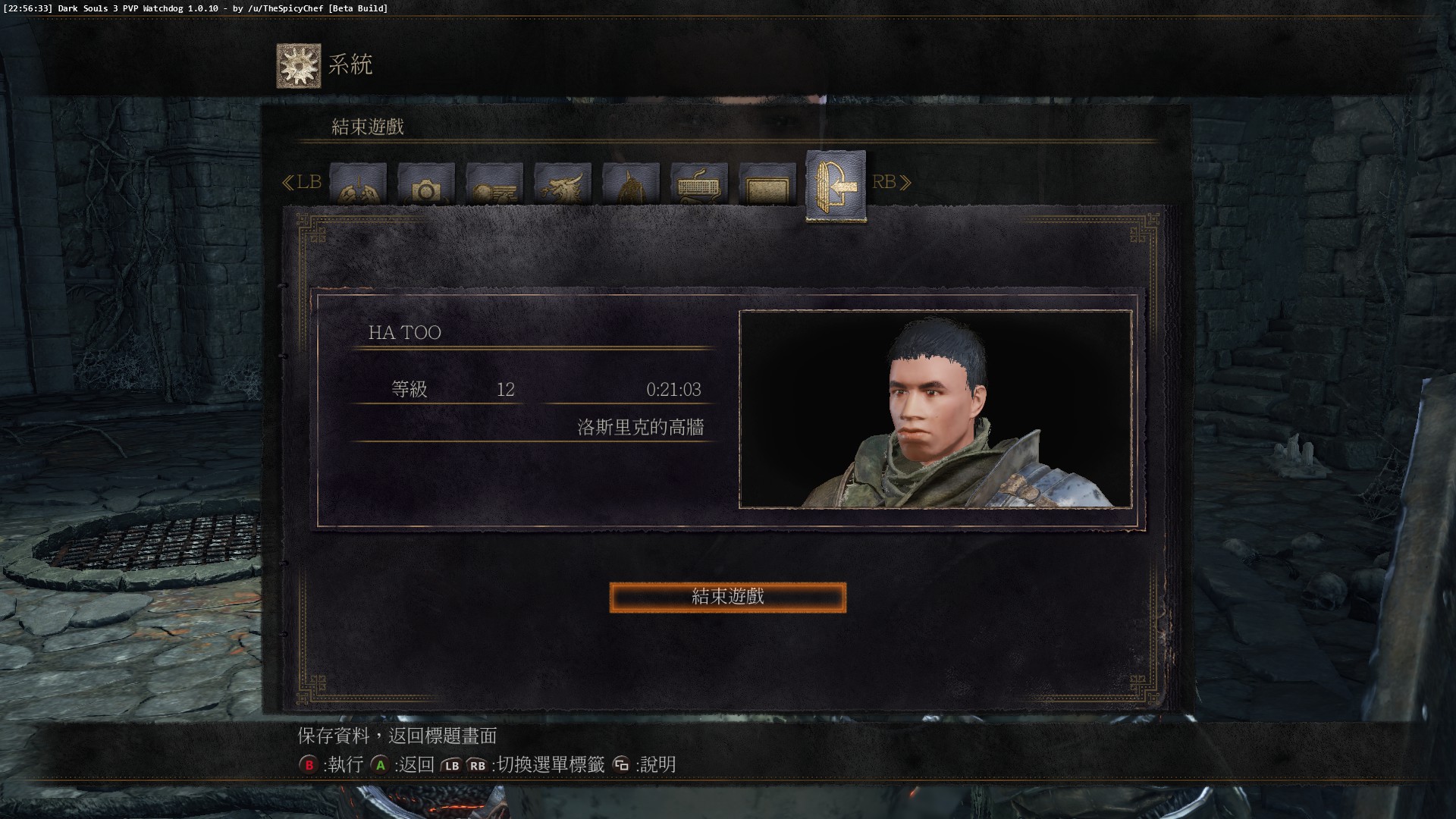
Task: Open the knight helmet PC settings tab icon
Action: pyautogui.click(x=631, y=184)
